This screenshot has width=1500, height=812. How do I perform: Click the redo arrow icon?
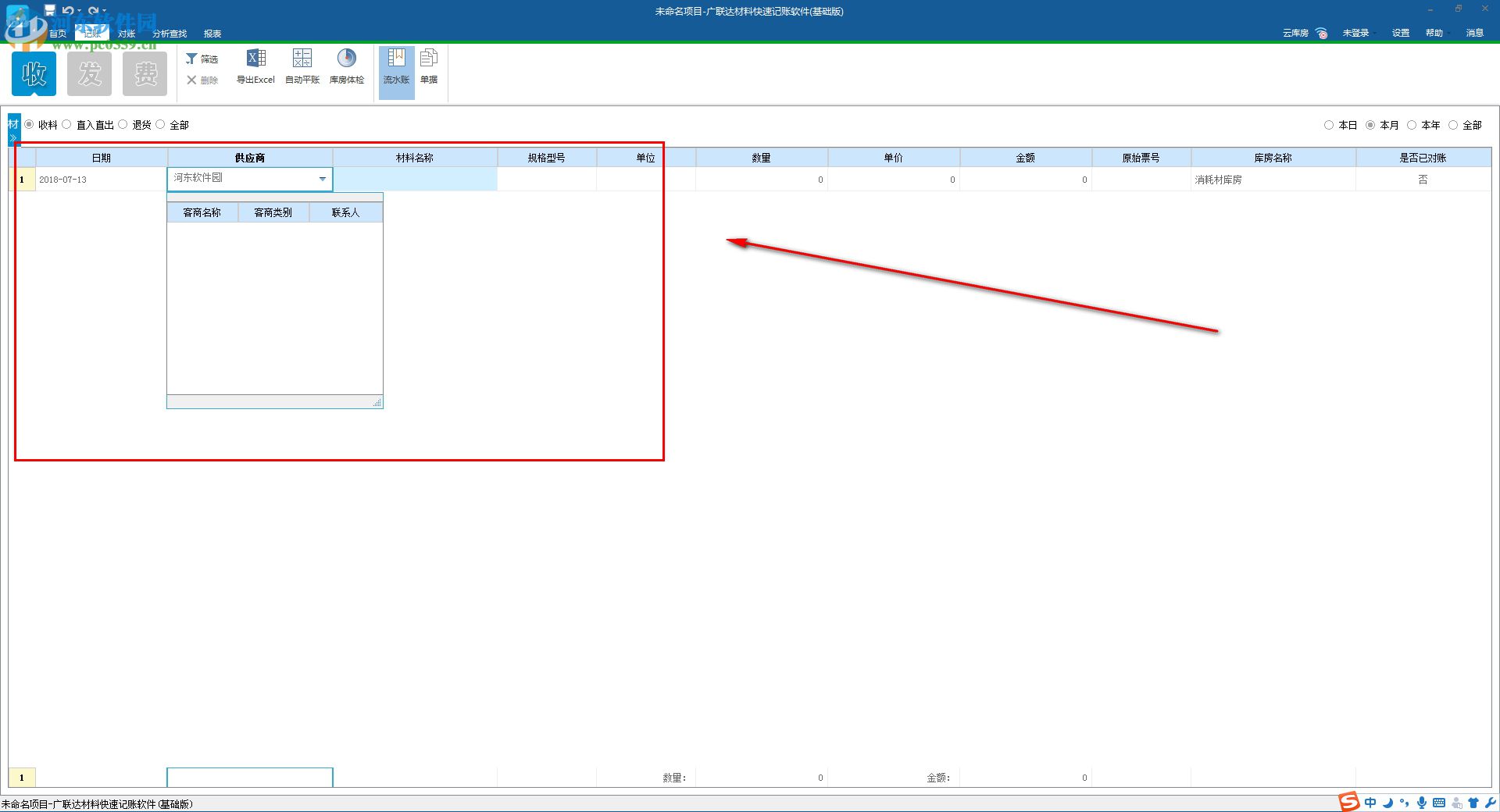point(93,10)
